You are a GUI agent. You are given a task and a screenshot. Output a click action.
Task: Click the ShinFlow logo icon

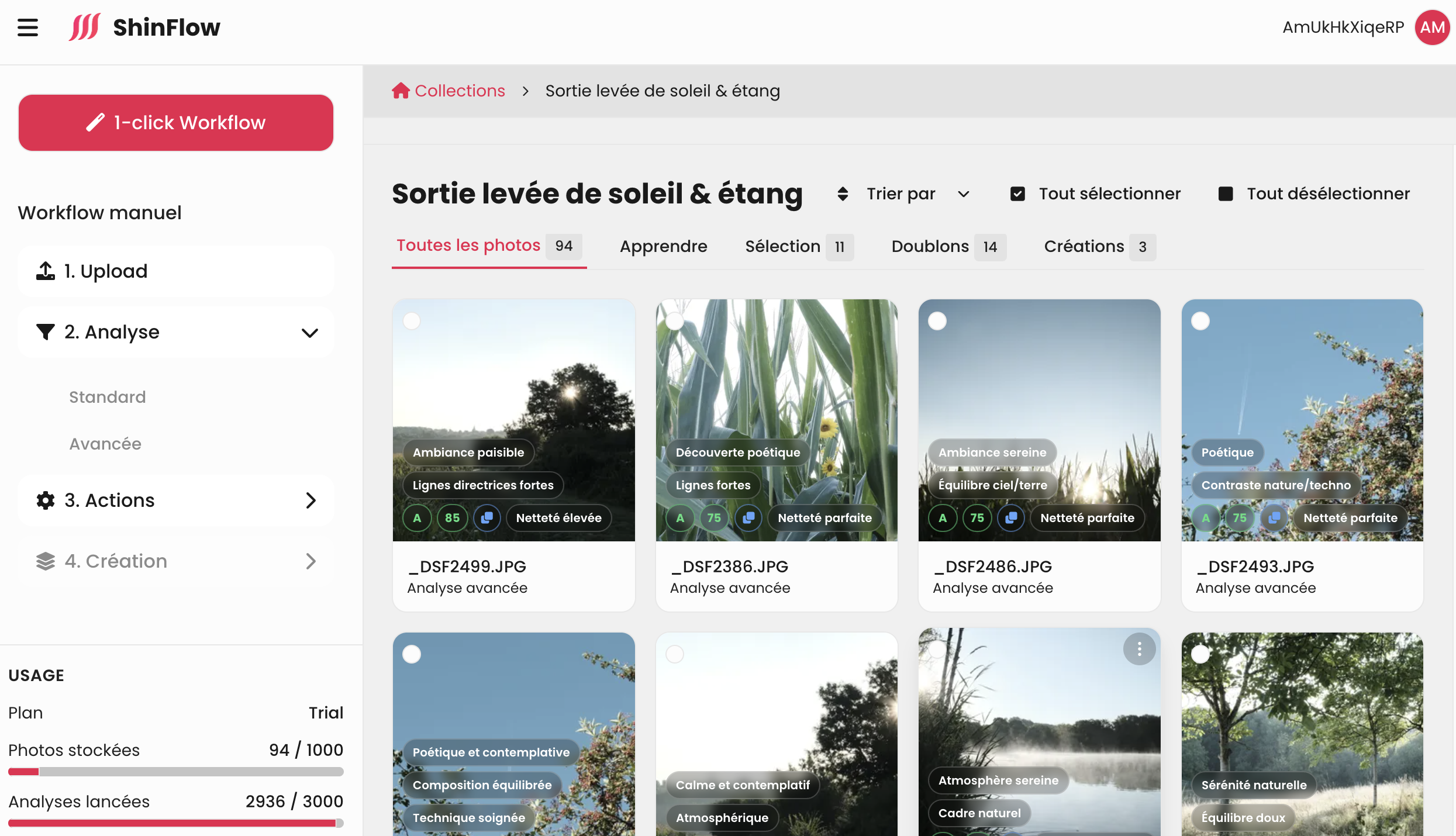(x=84, y=27)
